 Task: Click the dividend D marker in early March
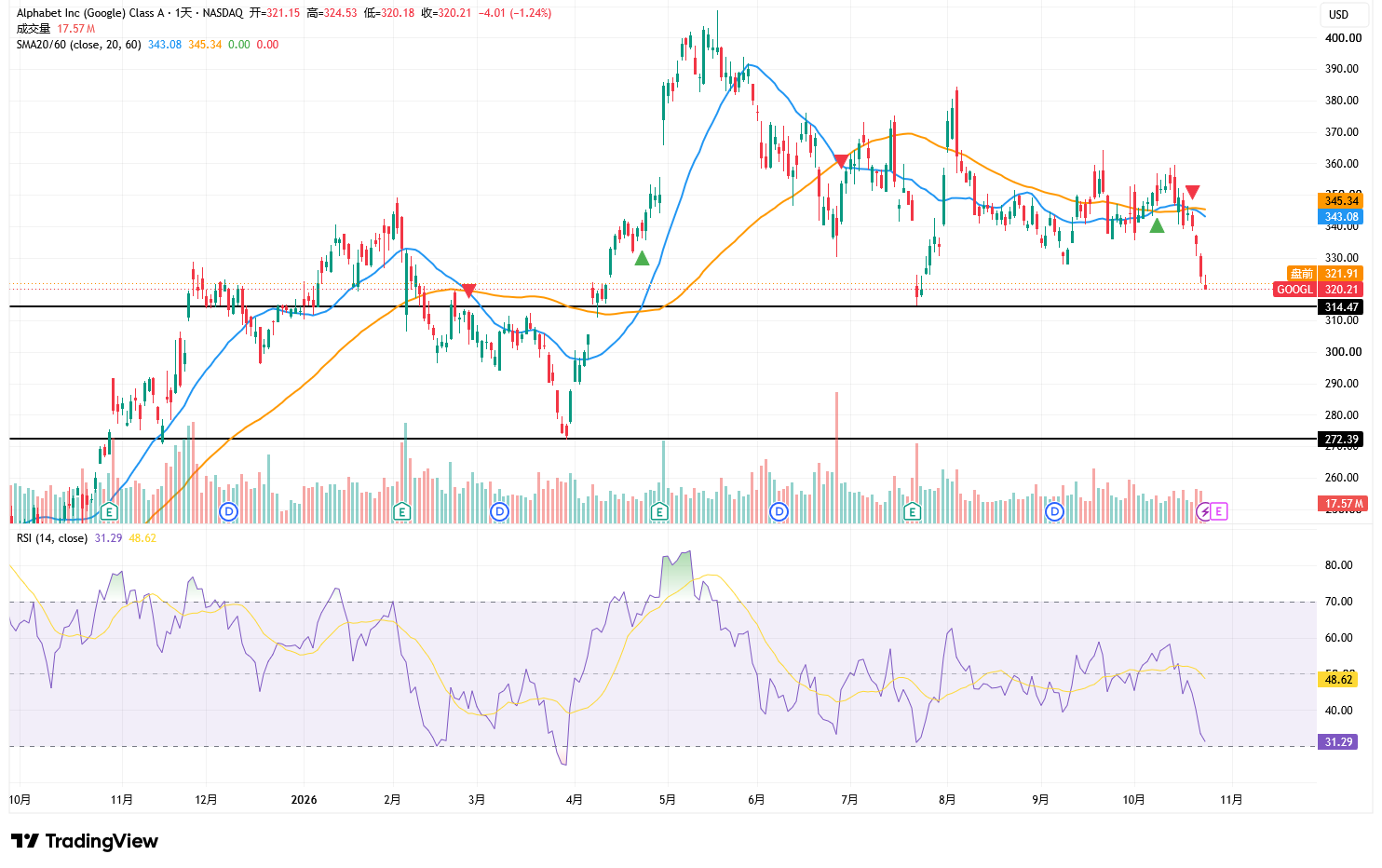click(x=500, y=511)
